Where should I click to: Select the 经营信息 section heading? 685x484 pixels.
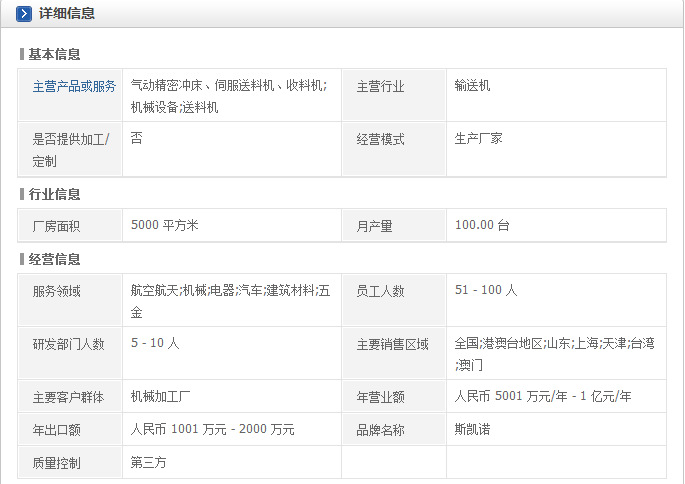(x=54, y=259)
